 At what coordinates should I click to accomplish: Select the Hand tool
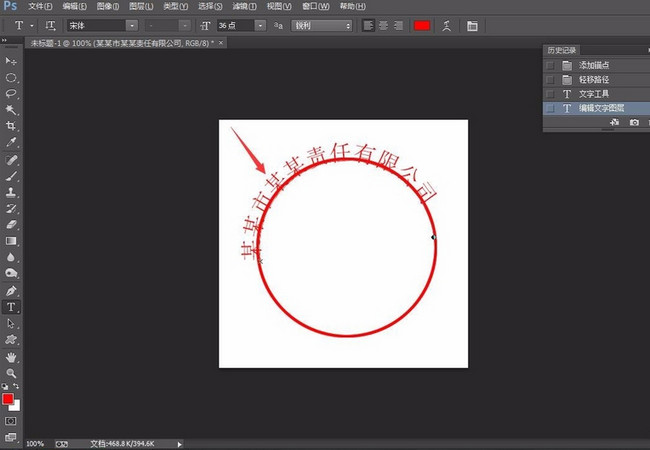pyautogui.click(x=12, y=356)
